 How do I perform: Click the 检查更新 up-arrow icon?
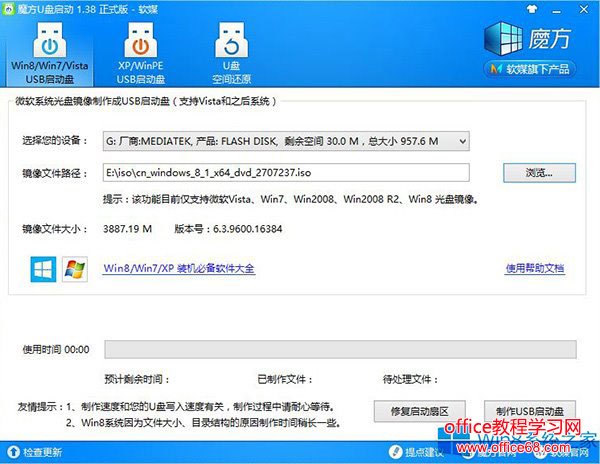tap(13, 452)
